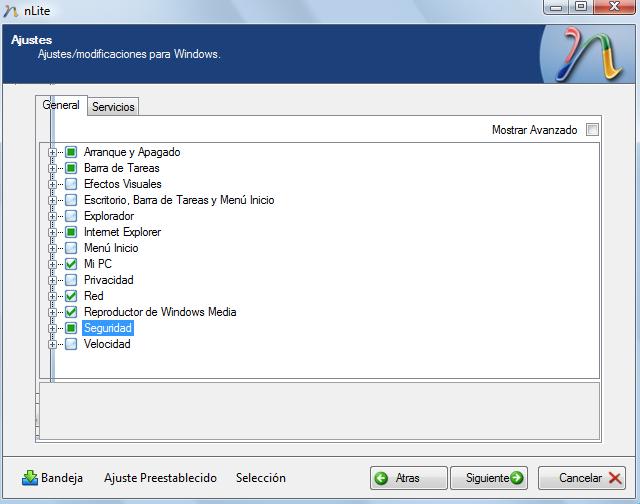Screen dimensions: 640x504
Task: Select the Seguridad tree item
Action: pos(108,328)
